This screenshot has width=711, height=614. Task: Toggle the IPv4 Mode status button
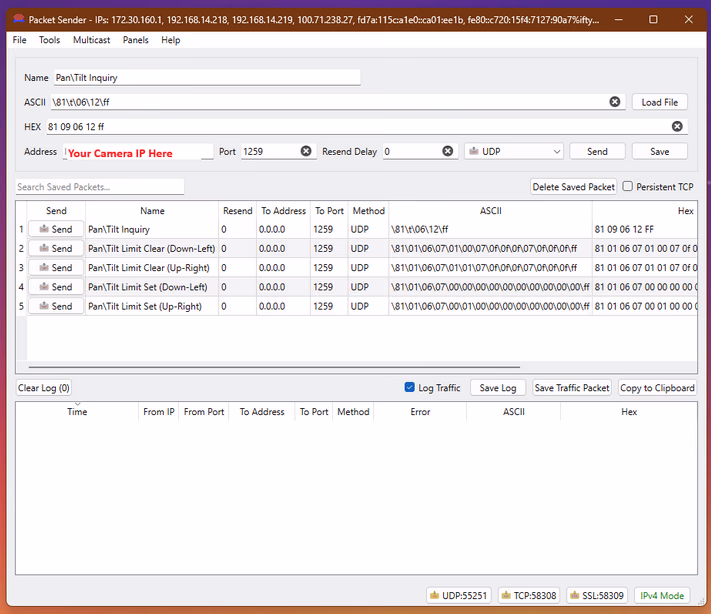[662, 595]
